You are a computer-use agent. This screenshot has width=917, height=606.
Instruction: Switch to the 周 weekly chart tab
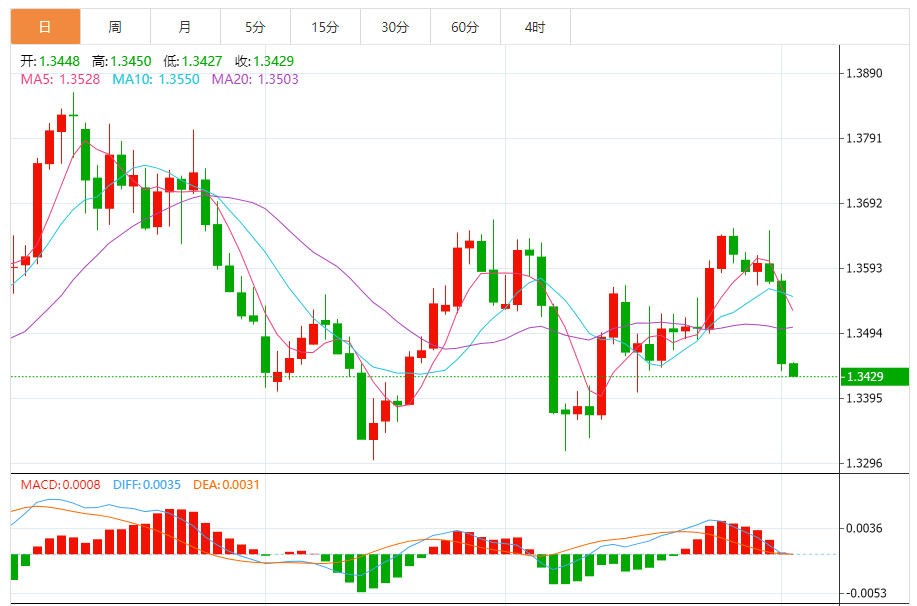[115, 27]
